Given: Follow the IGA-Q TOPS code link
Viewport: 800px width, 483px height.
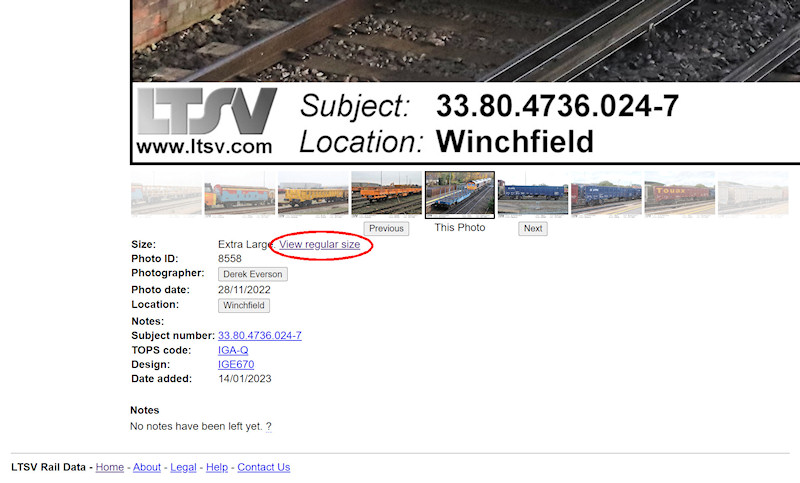Looking at the screenshot, I should [x=233, y=350].
